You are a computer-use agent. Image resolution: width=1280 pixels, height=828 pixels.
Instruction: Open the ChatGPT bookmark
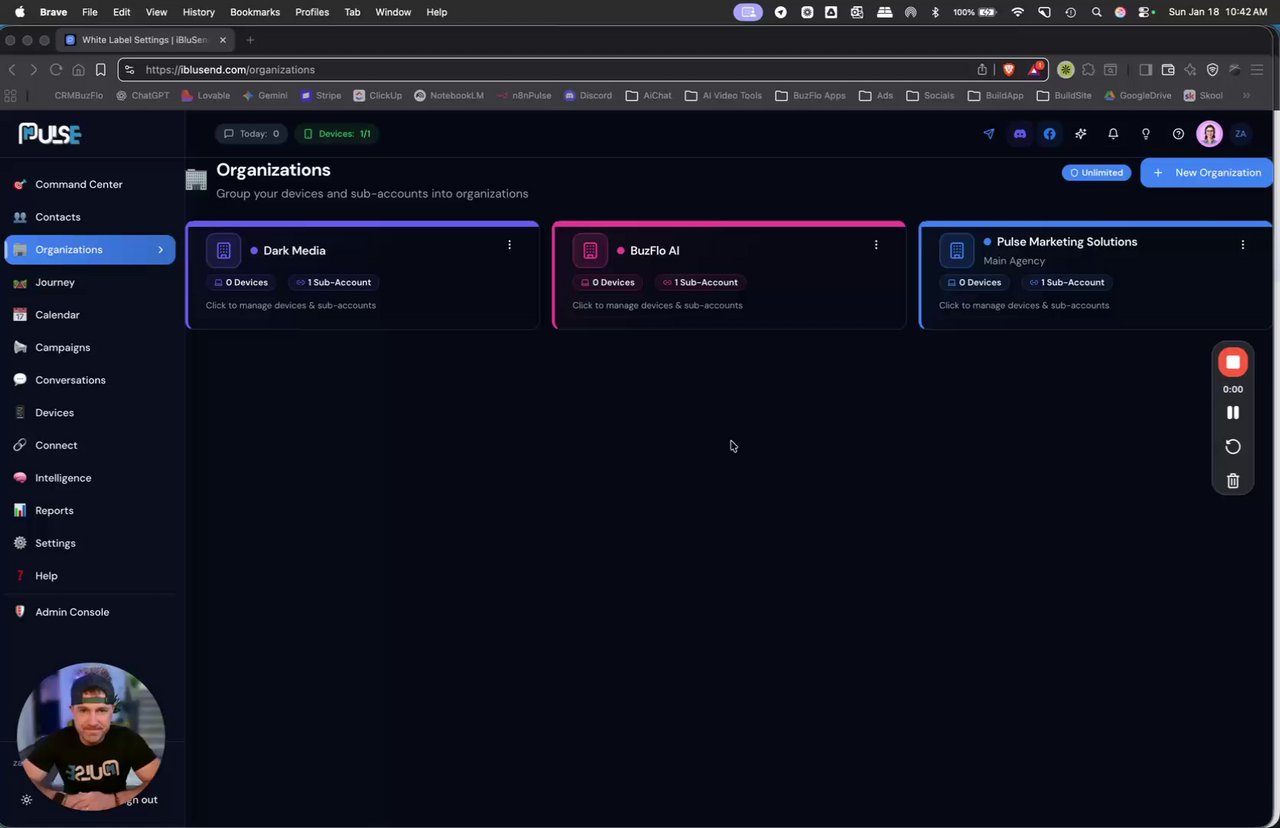click(143, 96)
